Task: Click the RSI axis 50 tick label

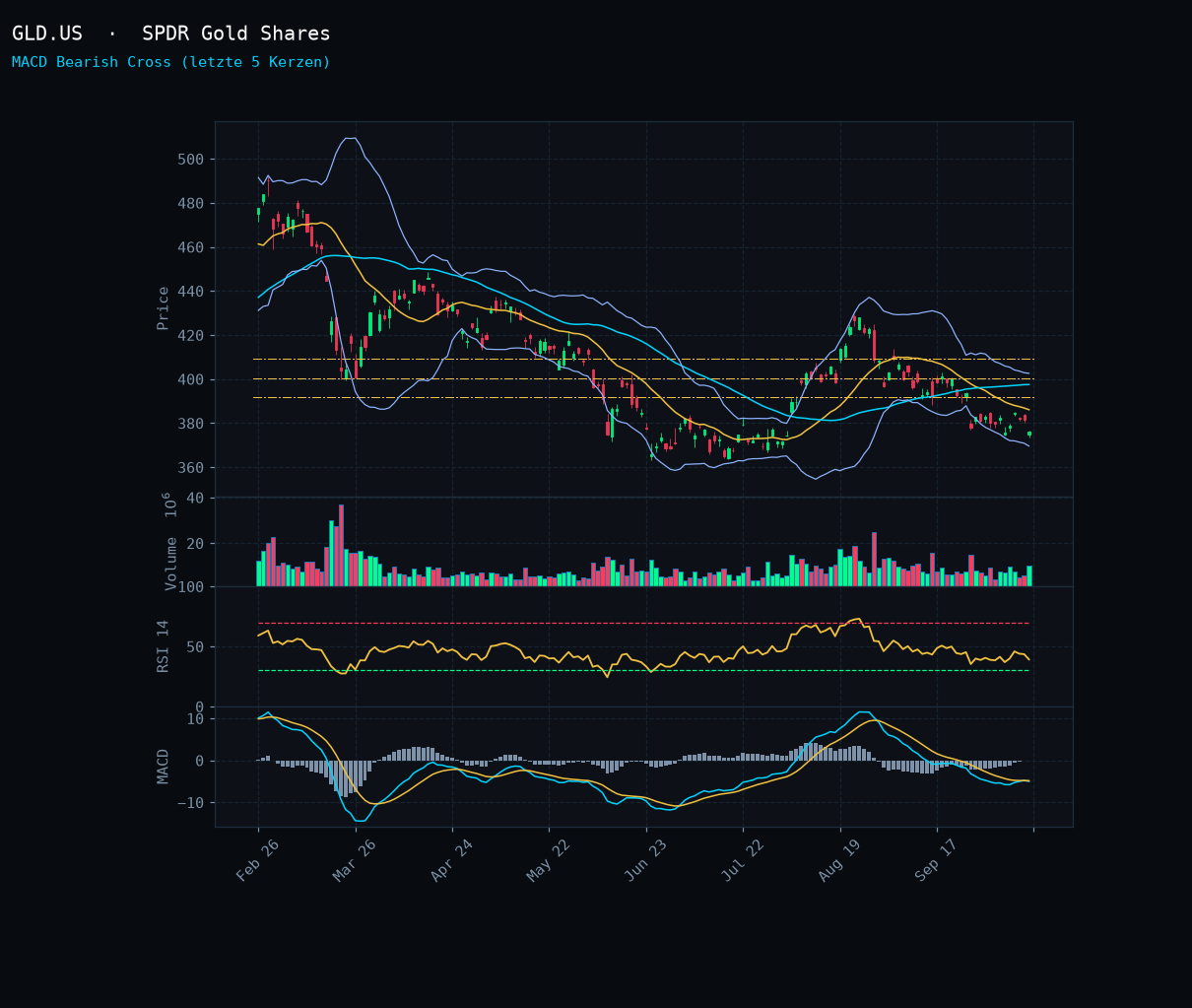Action: click(195, 647)
